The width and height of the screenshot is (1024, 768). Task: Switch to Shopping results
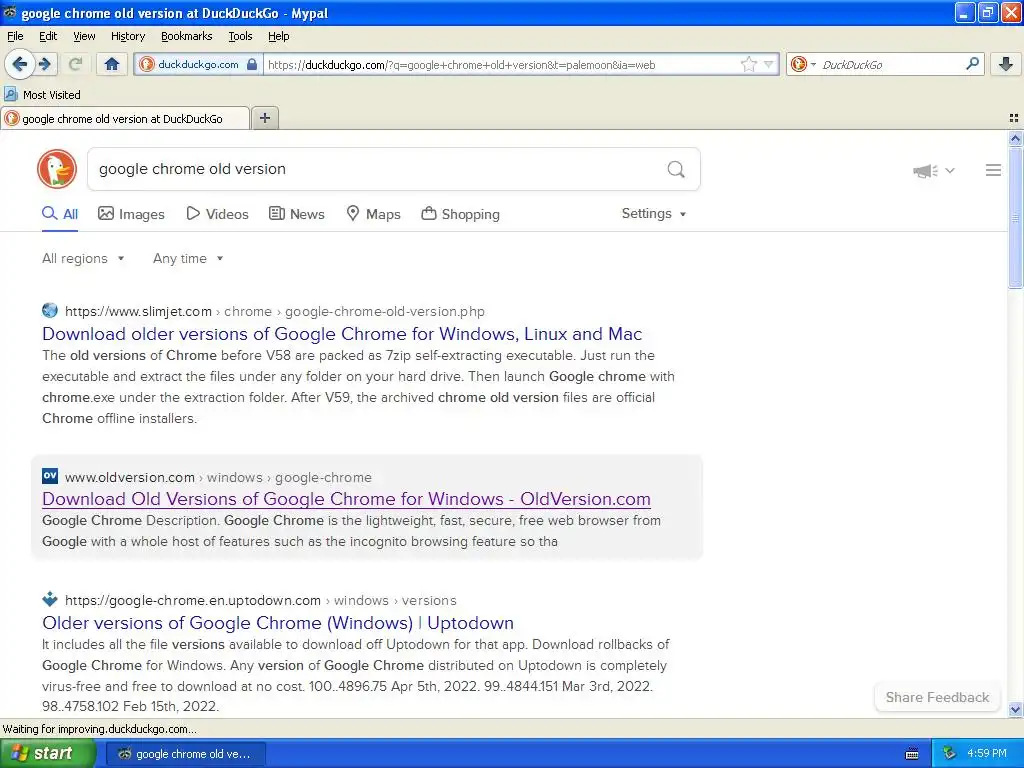click(x=460, y=214)
